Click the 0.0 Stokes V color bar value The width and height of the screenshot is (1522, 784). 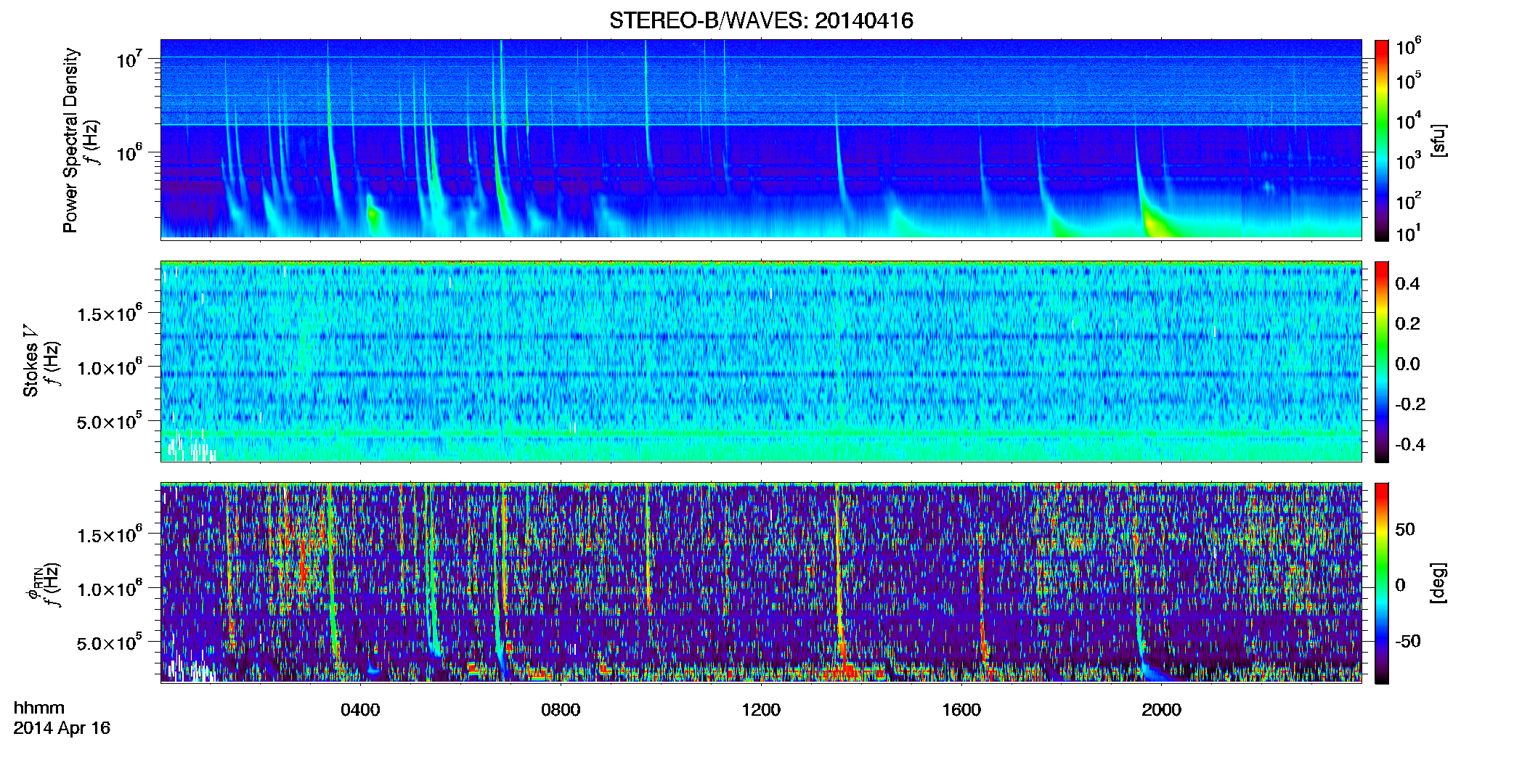pyautogui.click(x=1408, y=364)
